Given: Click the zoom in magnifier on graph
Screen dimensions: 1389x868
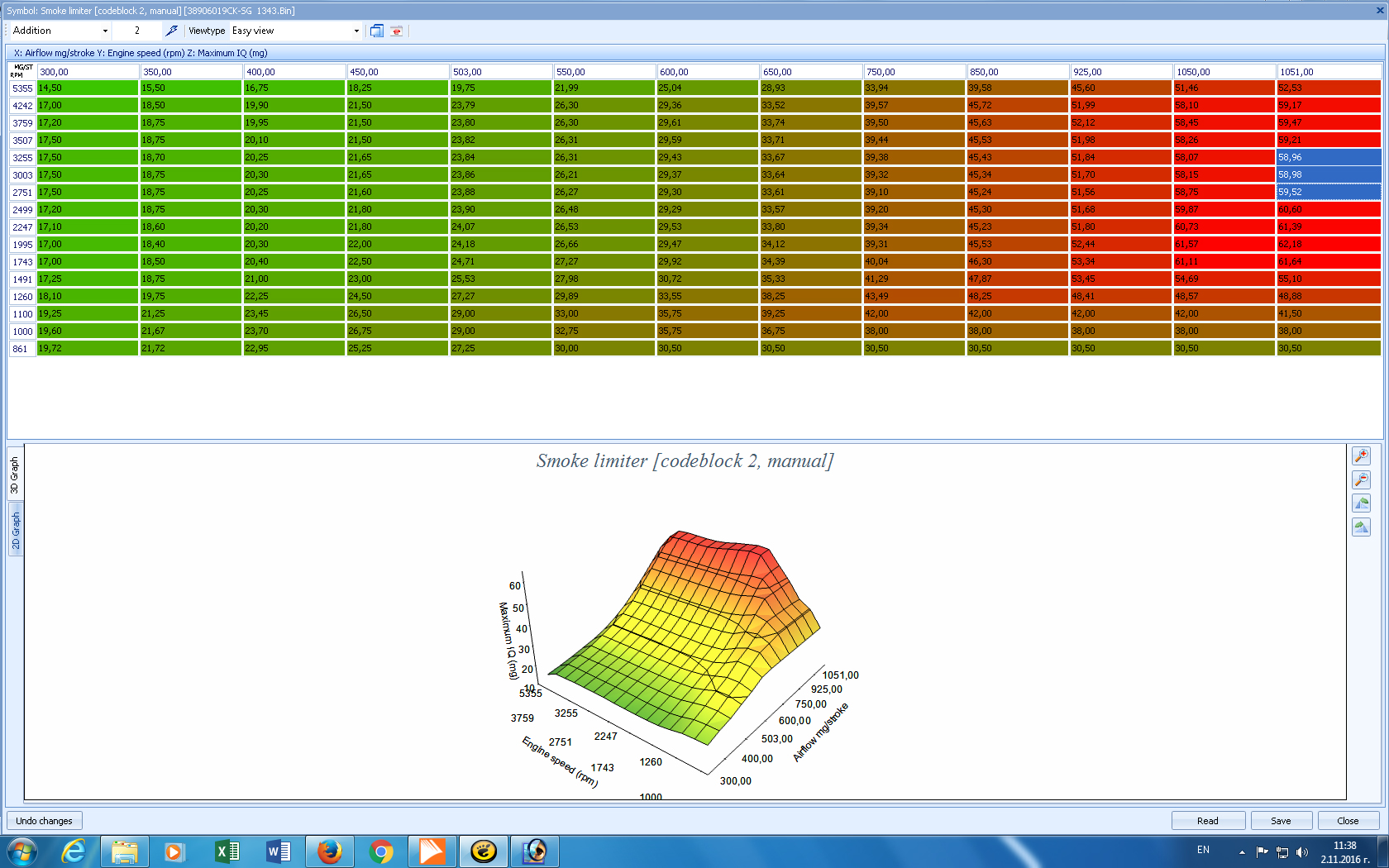Looking at the screenshot, I should 1361,455.
